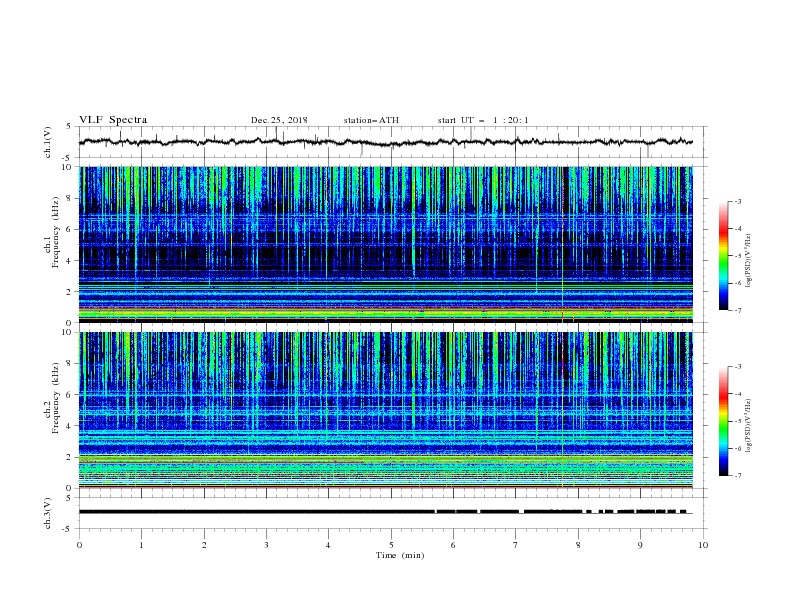This screenshot has height=612, width=792.
Task: Click the "-7" tick on the upper colorbar
Action: point(738,311)
